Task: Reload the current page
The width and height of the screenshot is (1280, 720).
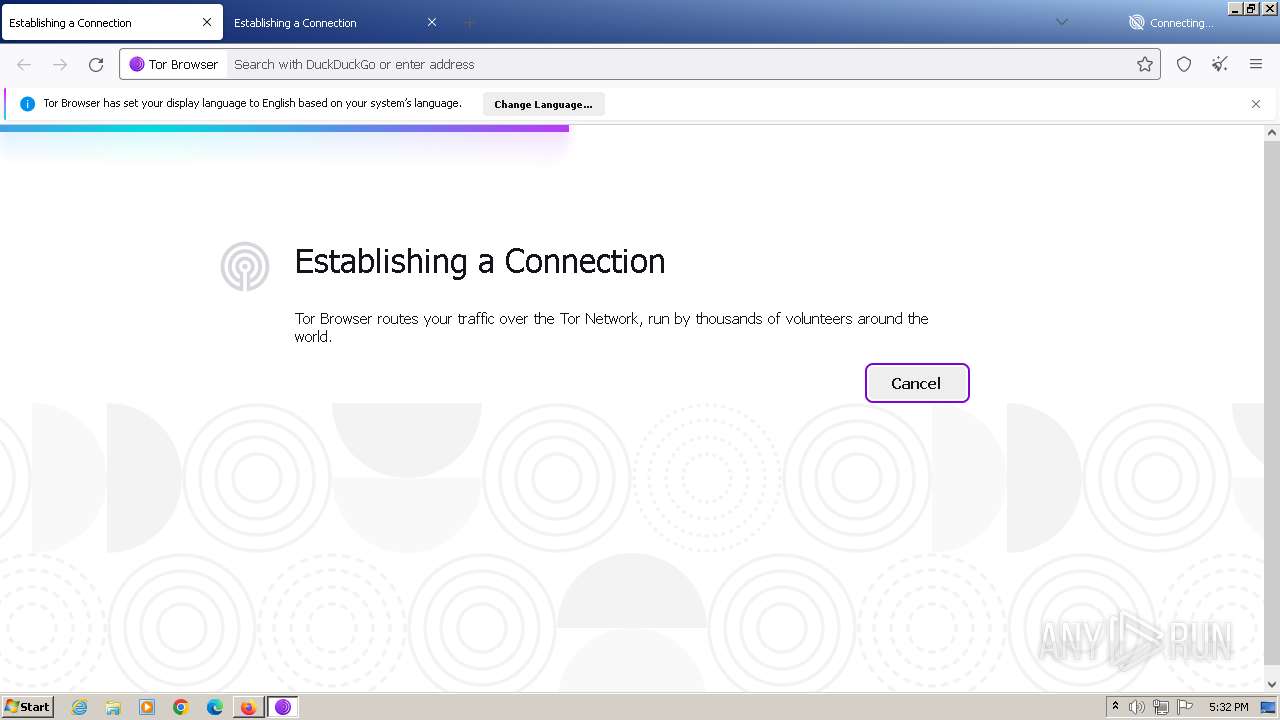Action: pyautogui.click(x=96, y=64)
